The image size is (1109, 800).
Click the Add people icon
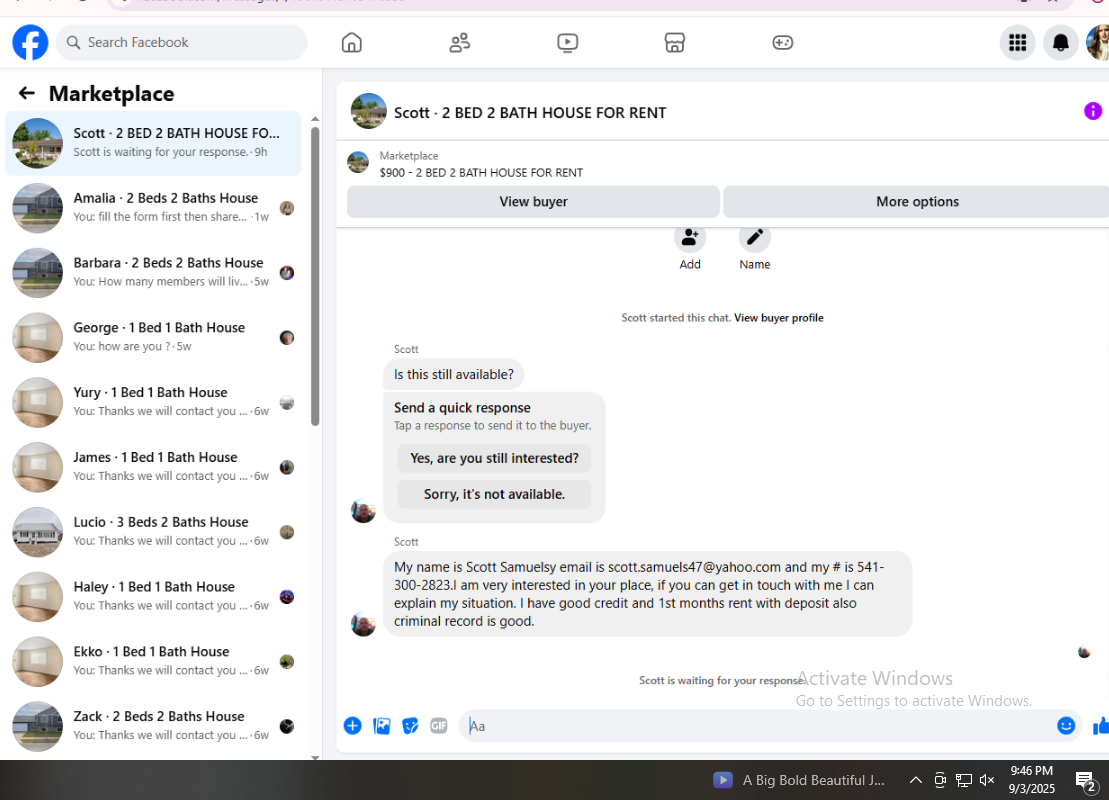(690, 238)
